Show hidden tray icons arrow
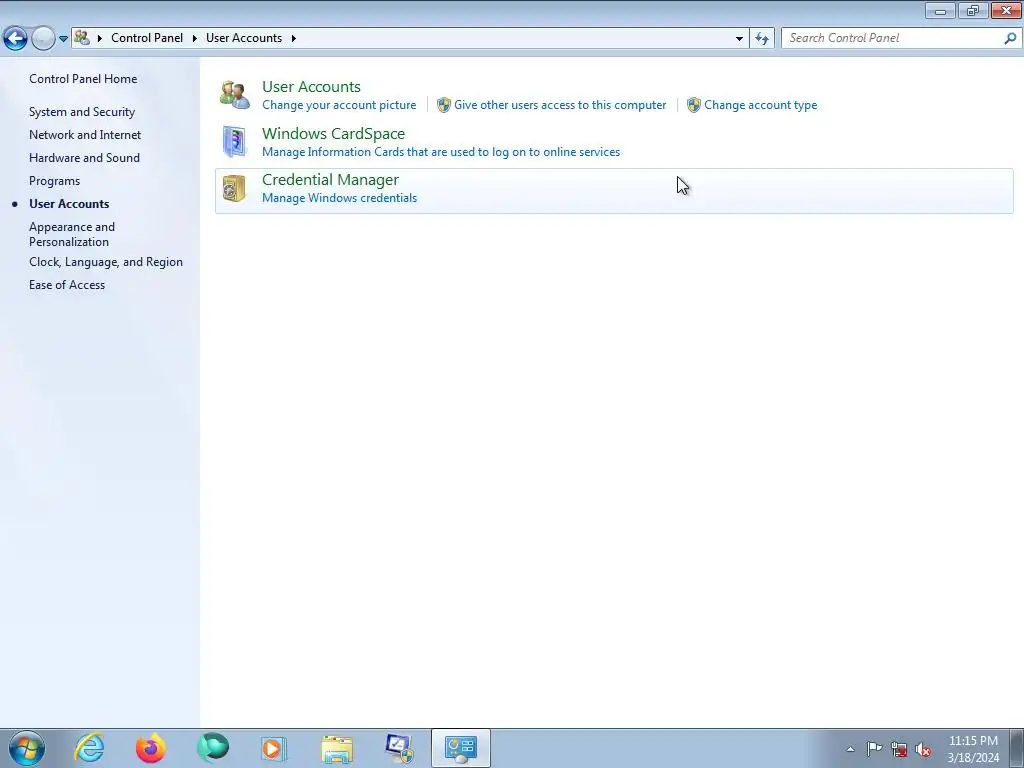The image size is (1024, 768). (850, 749)
